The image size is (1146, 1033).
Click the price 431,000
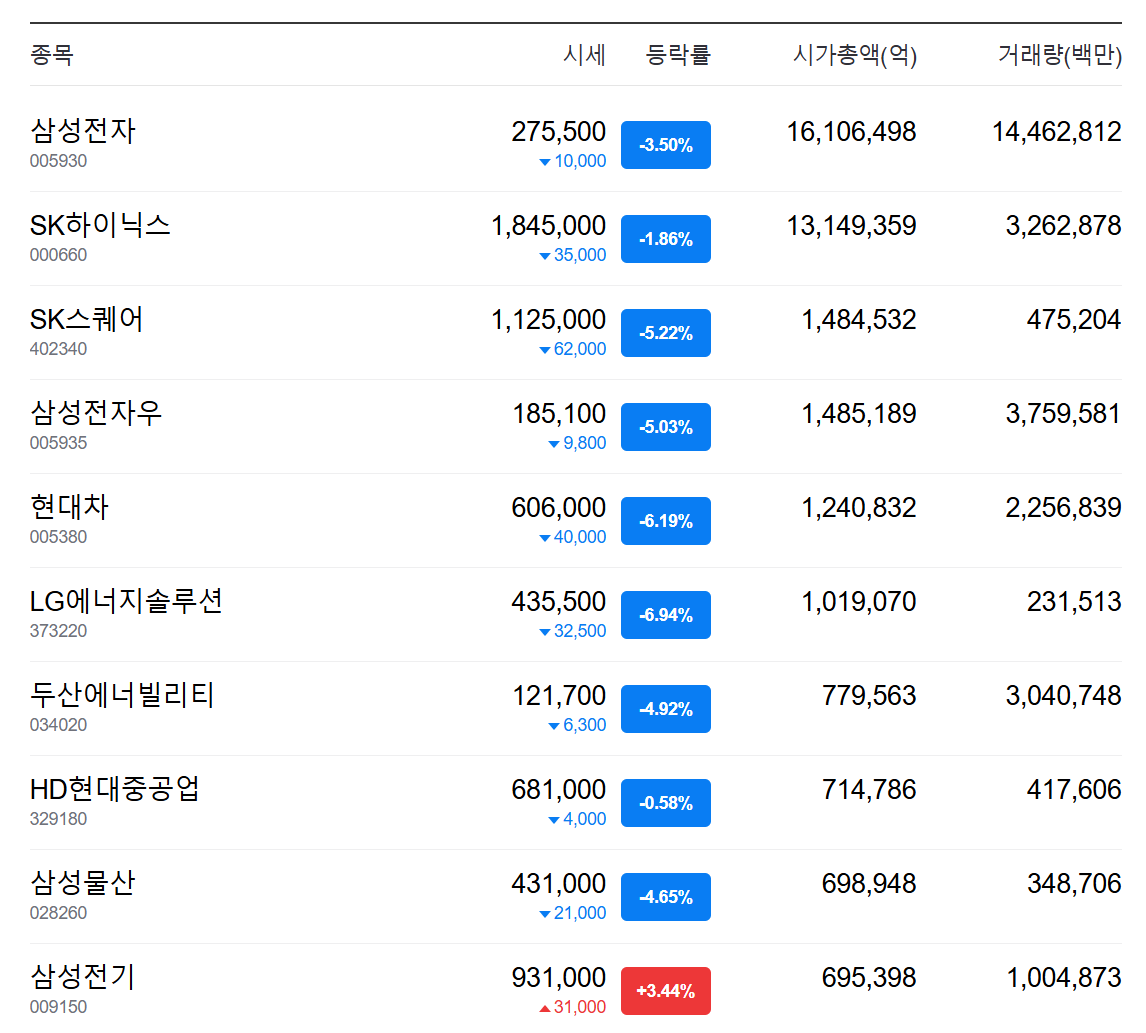558,884
